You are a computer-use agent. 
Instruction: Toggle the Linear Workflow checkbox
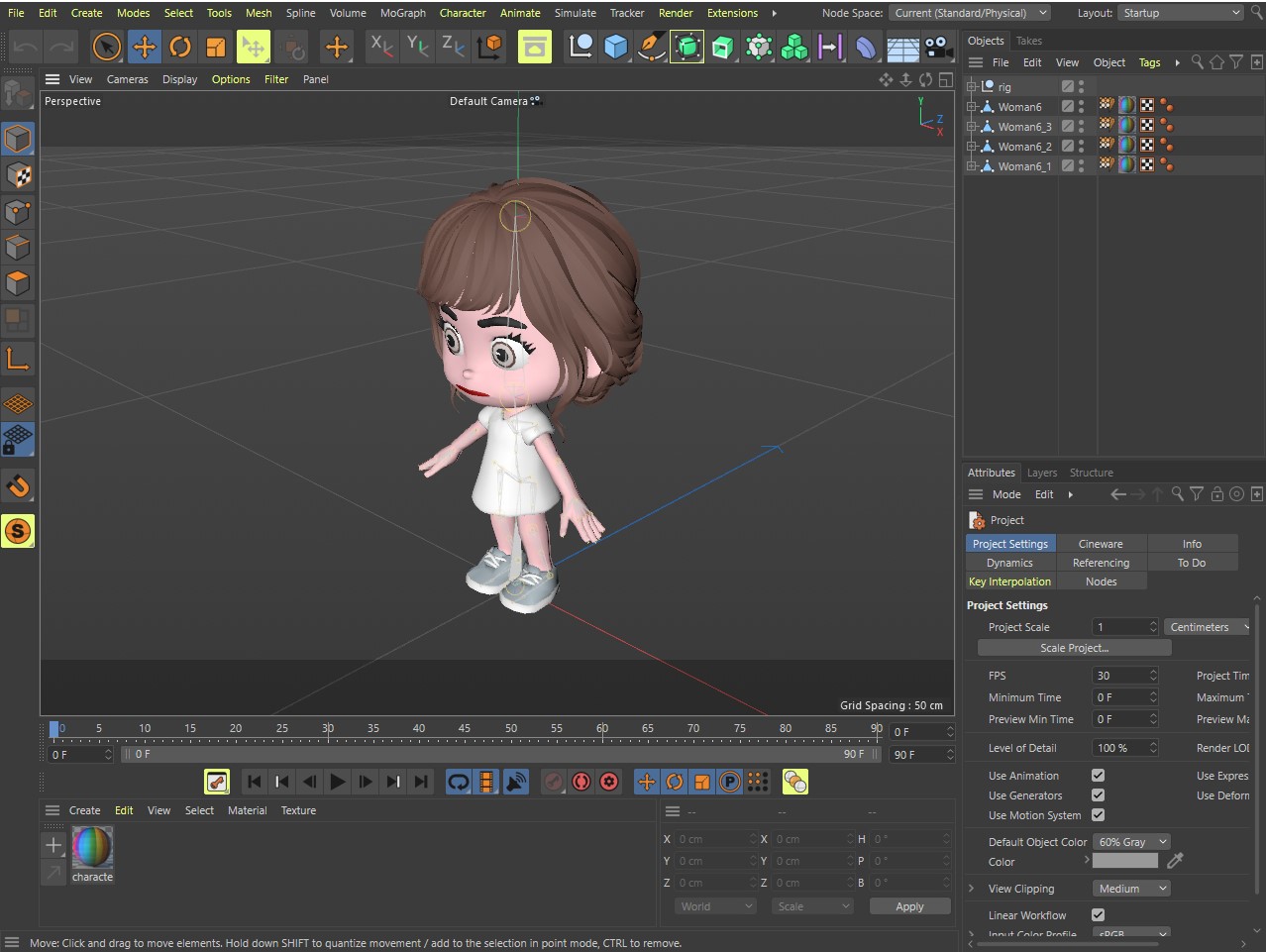[x=1098, y=915]
